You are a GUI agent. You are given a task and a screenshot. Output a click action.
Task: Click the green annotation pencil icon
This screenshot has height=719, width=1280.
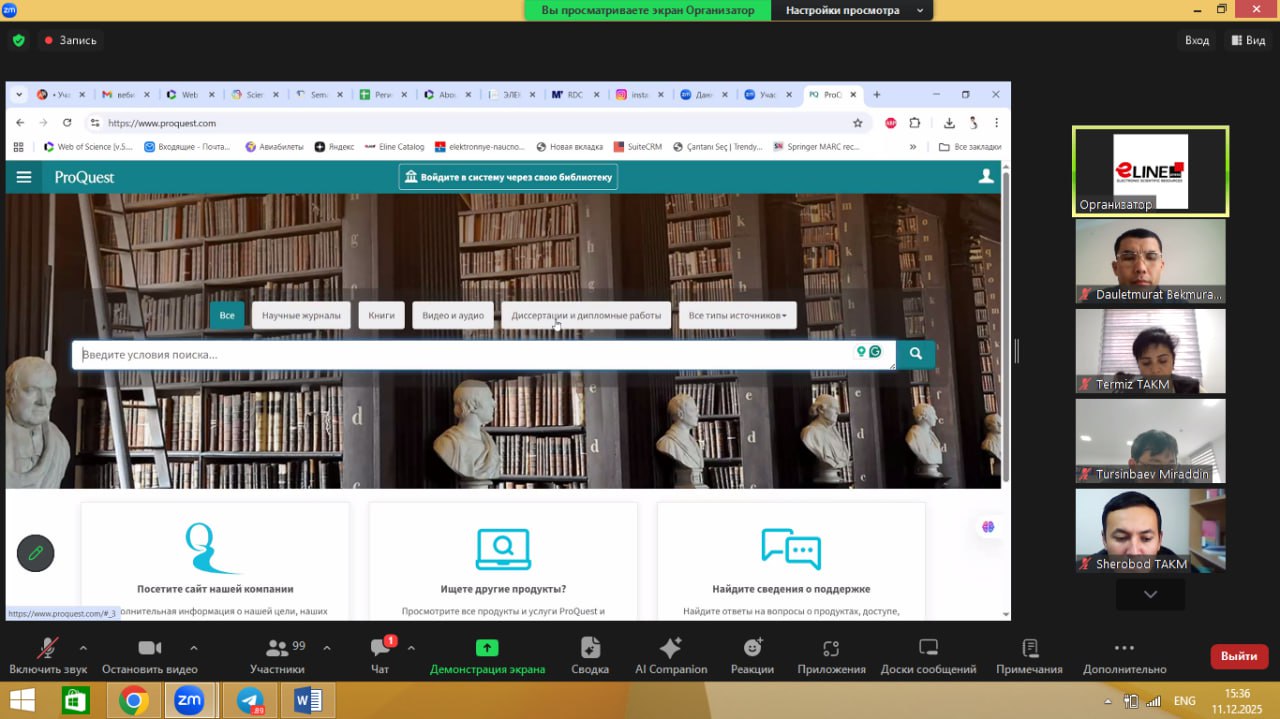point(36,553)
